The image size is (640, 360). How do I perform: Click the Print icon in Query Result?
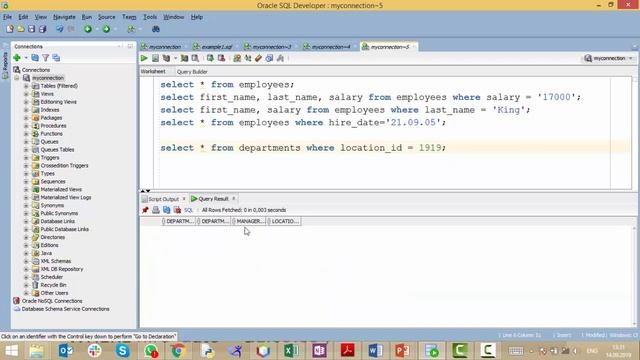[156, 210]
